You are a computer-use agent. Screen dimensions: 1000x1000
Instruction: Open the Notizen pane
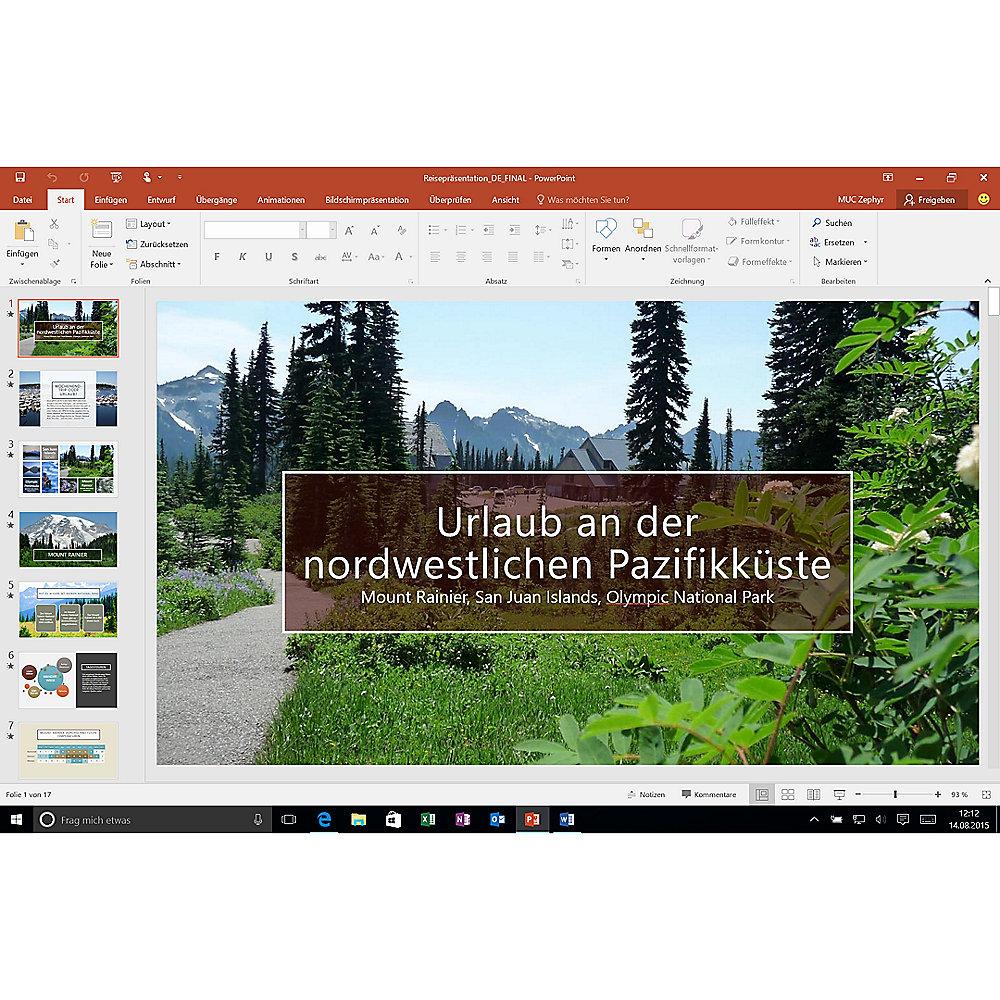point(646,794)
